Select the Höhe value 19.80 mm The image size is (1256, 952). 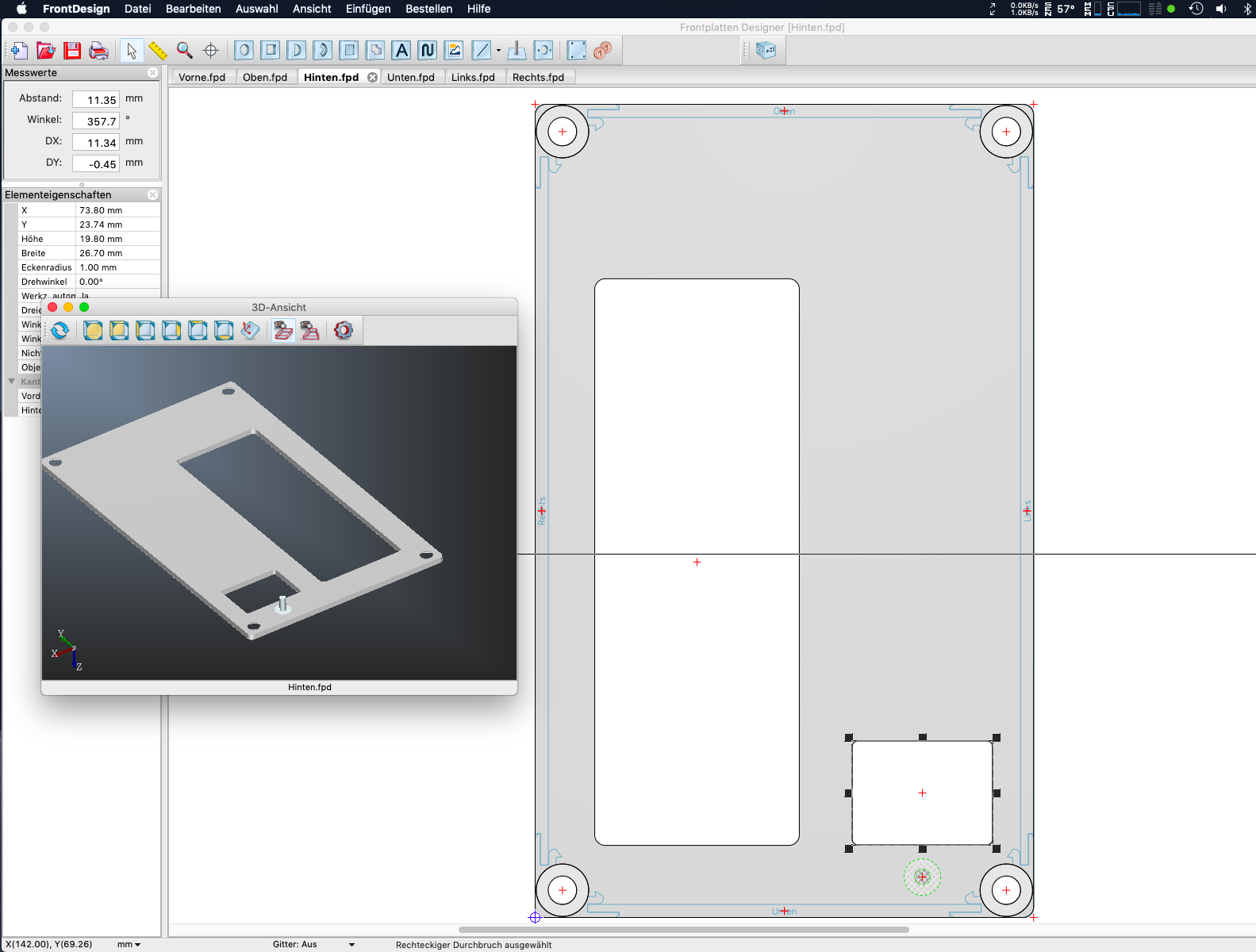[x=117, y=239]
